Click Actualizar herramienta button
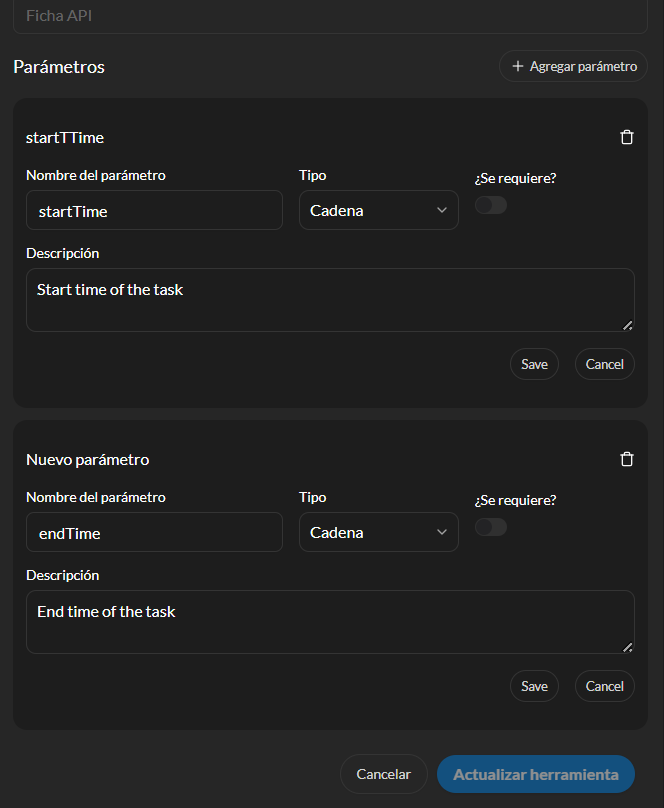 pyautogui.click(x=536, y=774)
